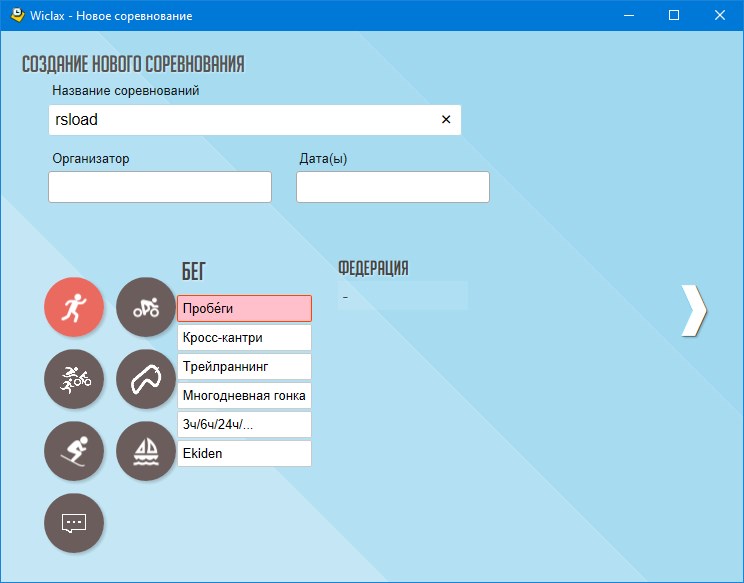Select the Пробе́ги race type

pos(244,308)
